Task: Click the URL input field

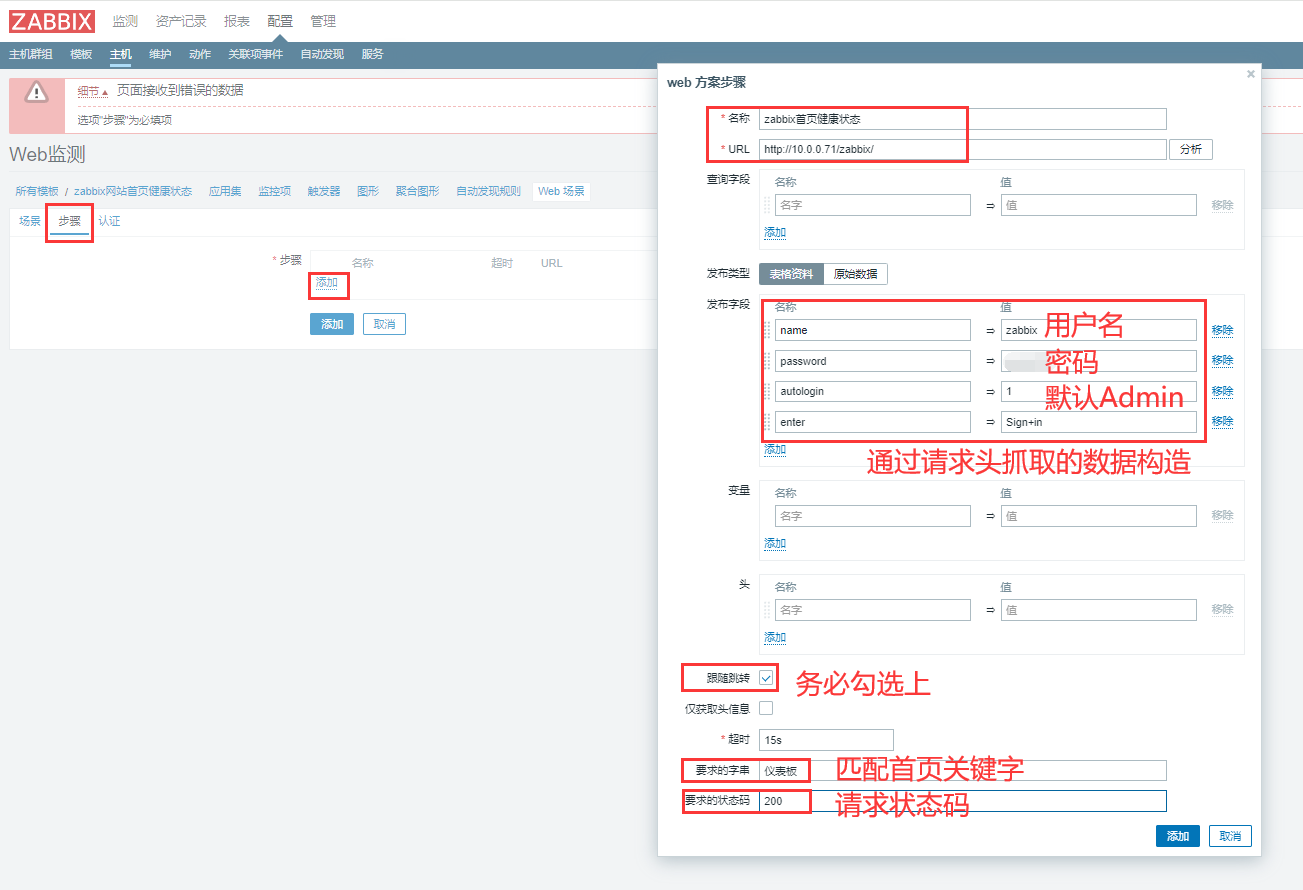Action: tap(963, 149)
